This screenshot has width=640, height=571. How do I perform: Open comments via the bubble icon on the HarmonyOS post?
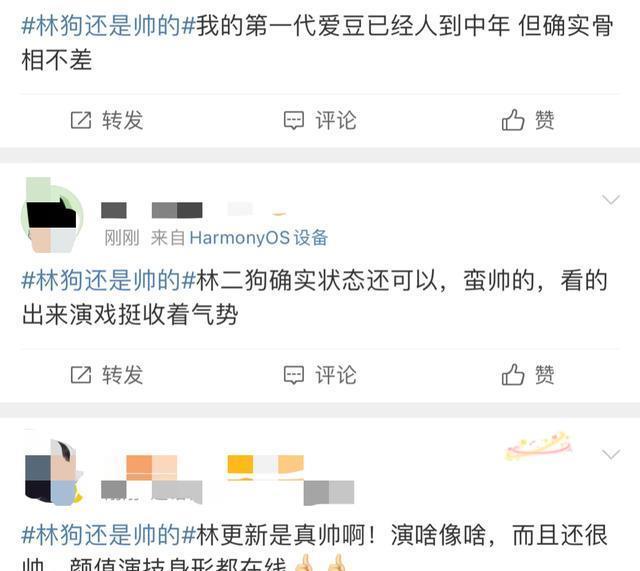(294, 375)
